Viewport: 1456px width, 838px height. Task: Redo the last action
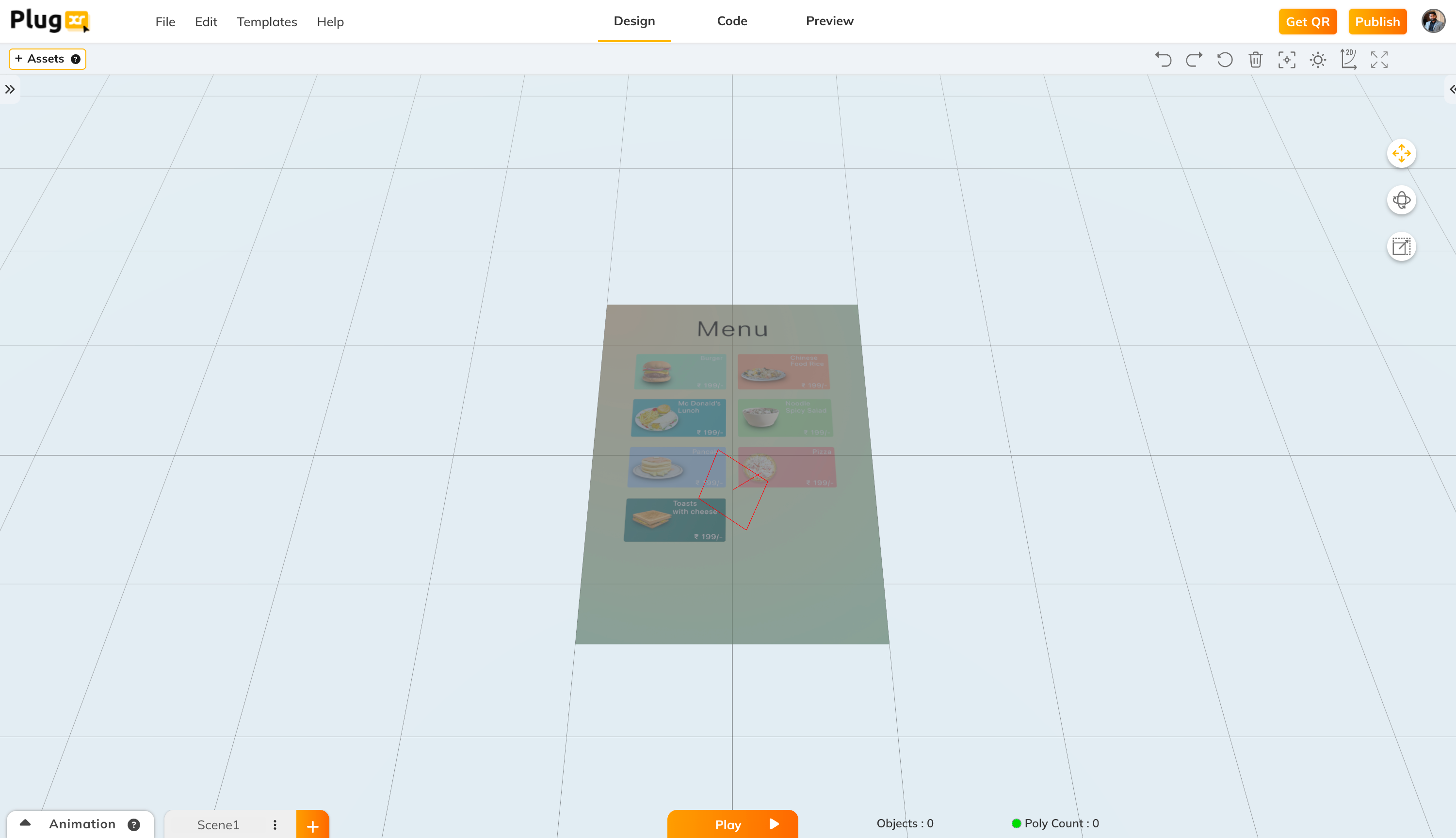point(1194,59)
